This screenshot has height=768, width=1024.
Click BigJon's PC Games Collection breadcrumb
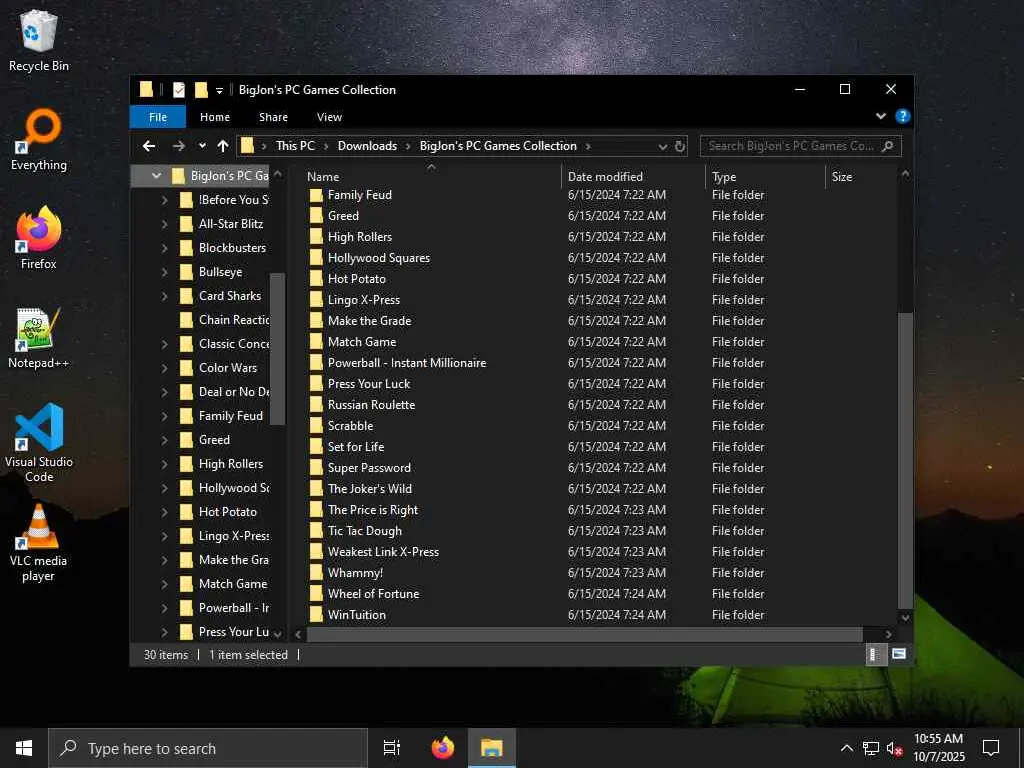point(498,146)
